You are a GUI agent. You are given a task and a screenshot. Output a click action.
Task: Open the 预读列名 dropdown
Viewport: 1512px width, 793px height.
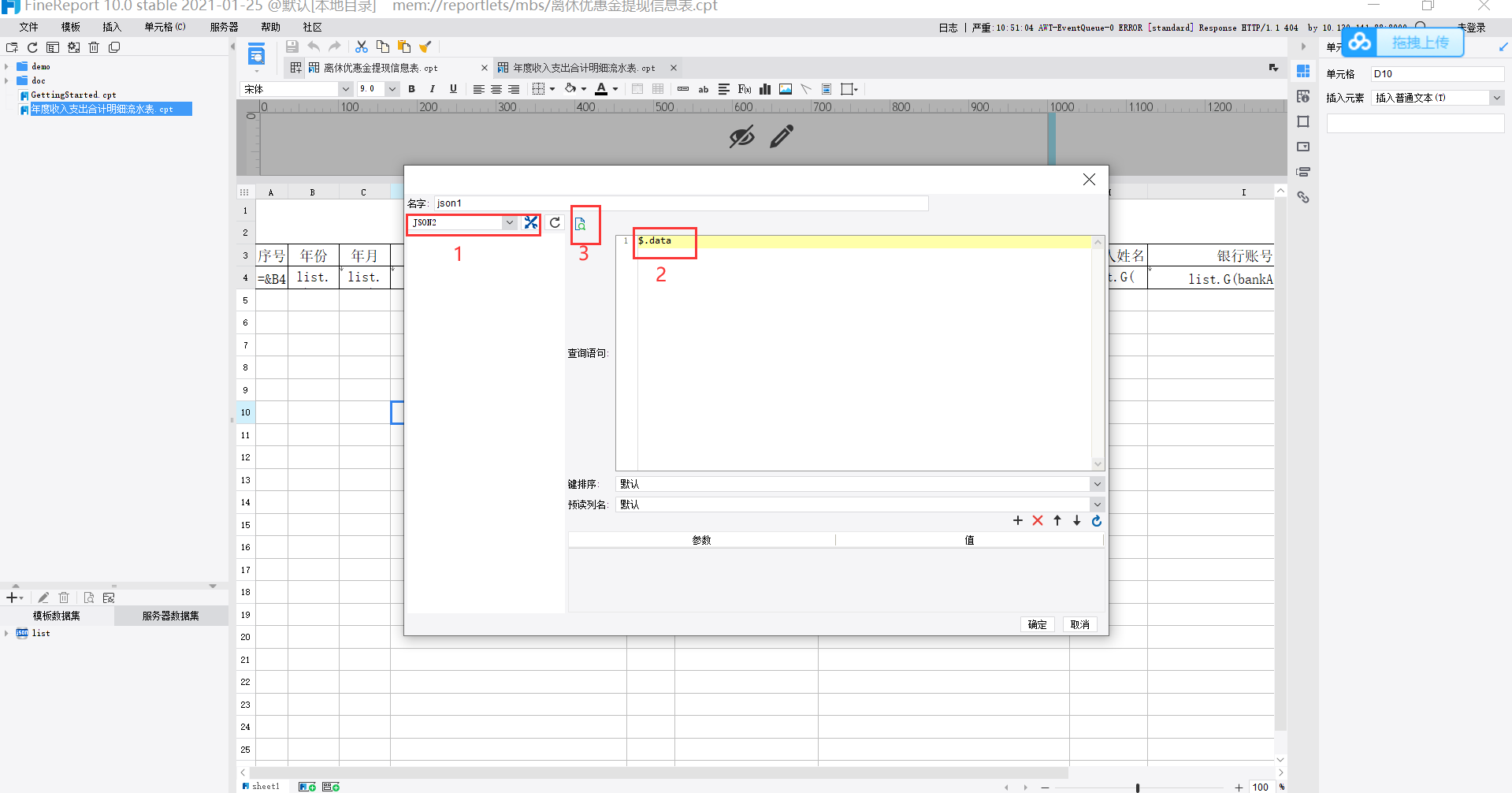(x=1097, y=504)
